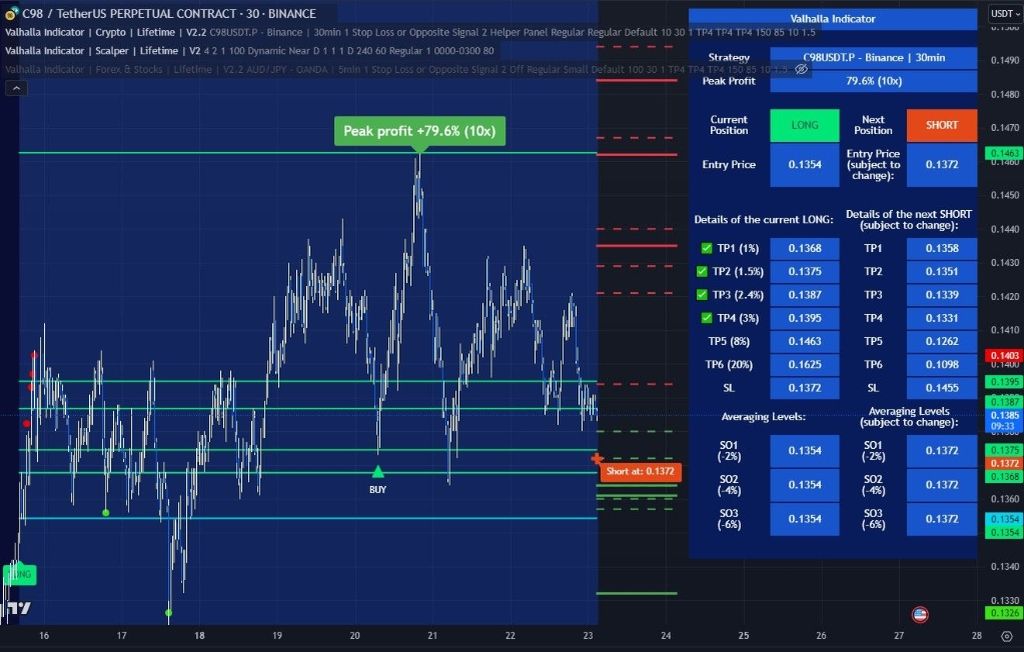Click the orange 'Short at: 0.1372' label
Screen dimensions: 1024x652
pos(640,471)
